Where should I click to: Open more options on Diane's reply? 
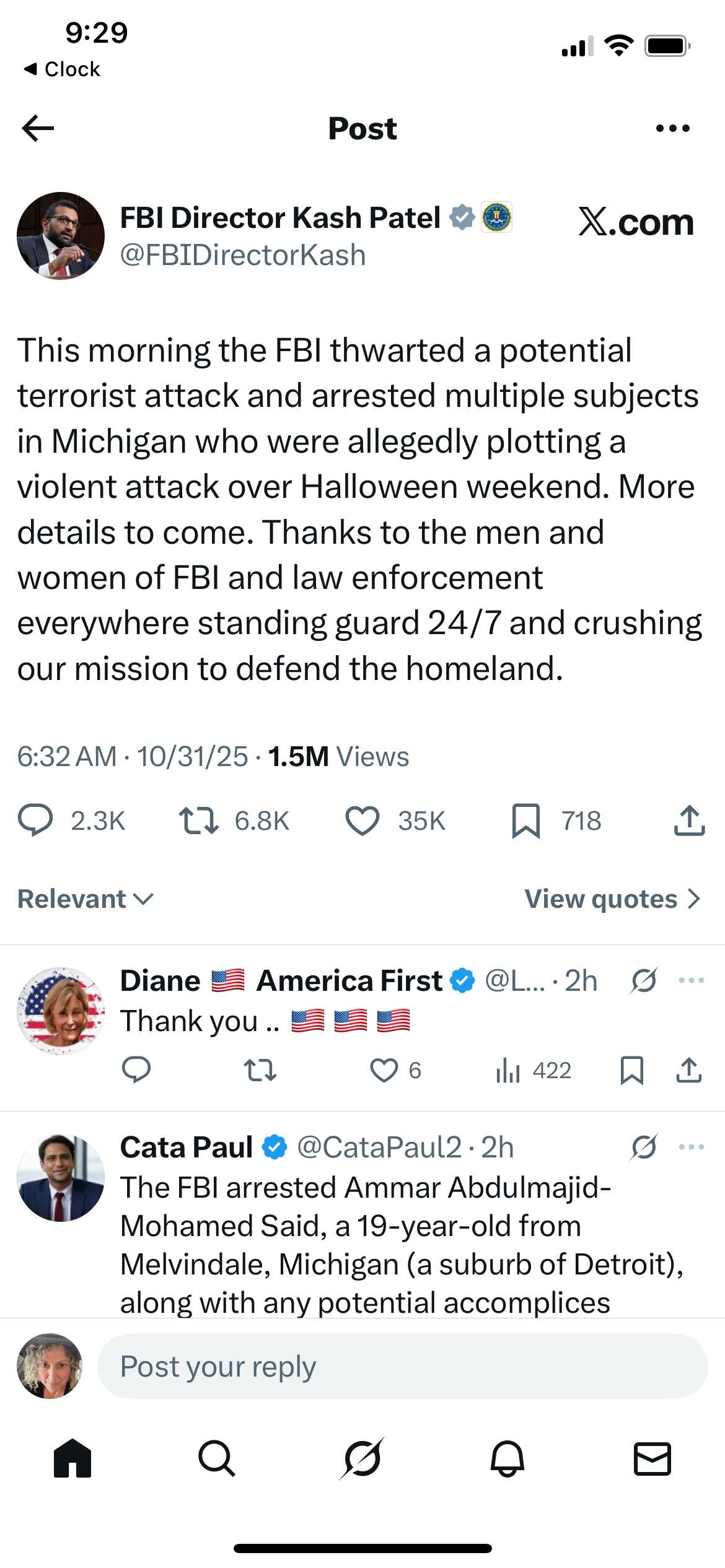point(691,980)
